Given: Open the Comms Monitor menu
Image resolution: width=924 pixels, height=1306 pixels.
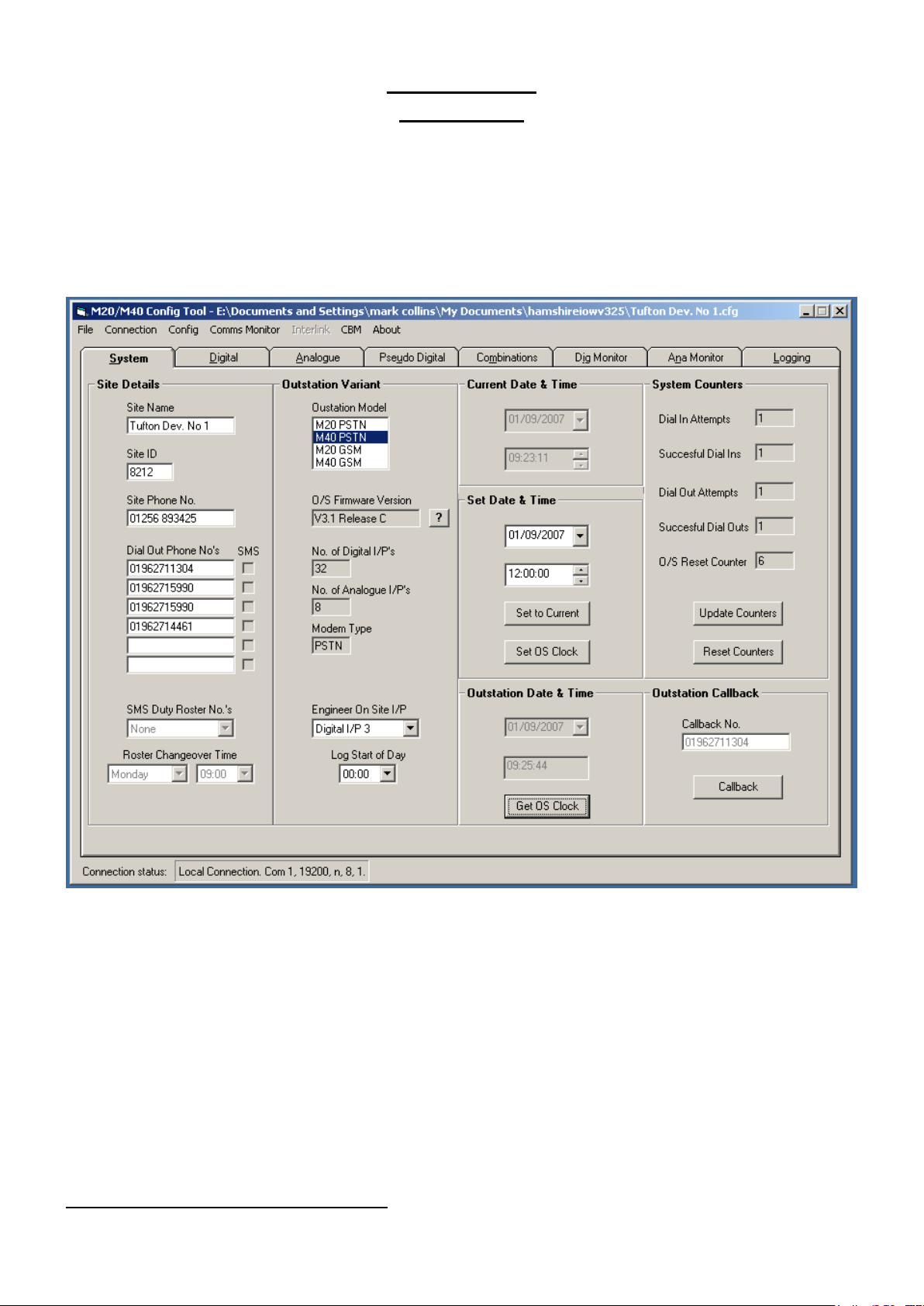Looking at the screenshot, I should 244,329.
